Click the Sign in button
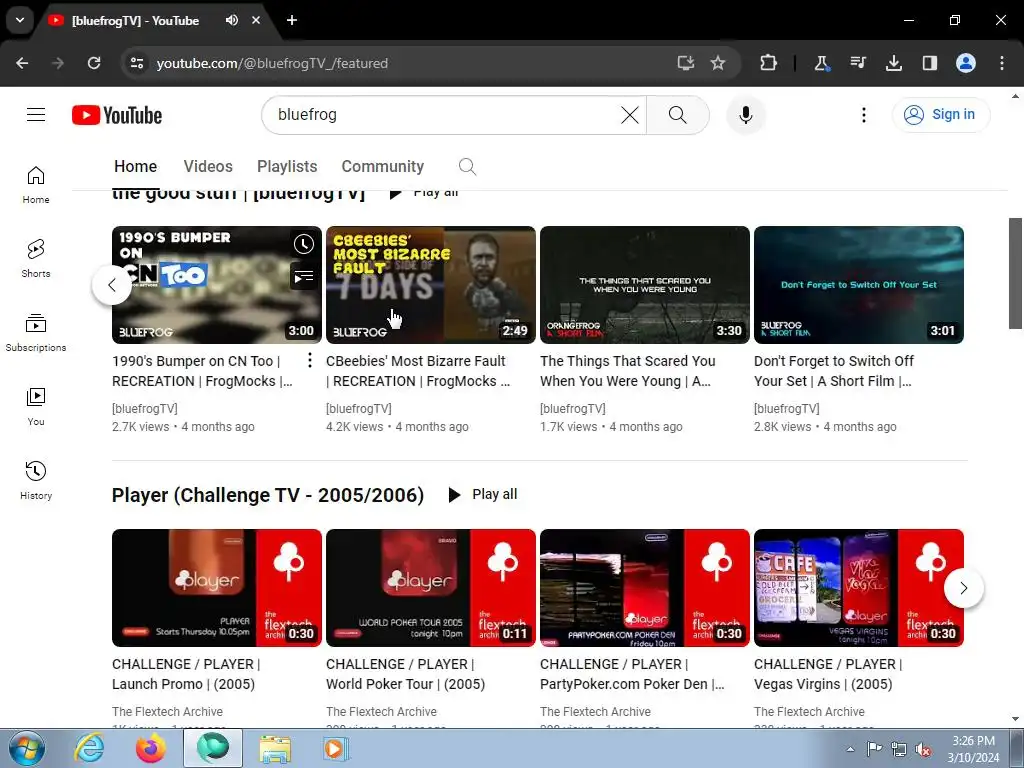 [941, 115]
